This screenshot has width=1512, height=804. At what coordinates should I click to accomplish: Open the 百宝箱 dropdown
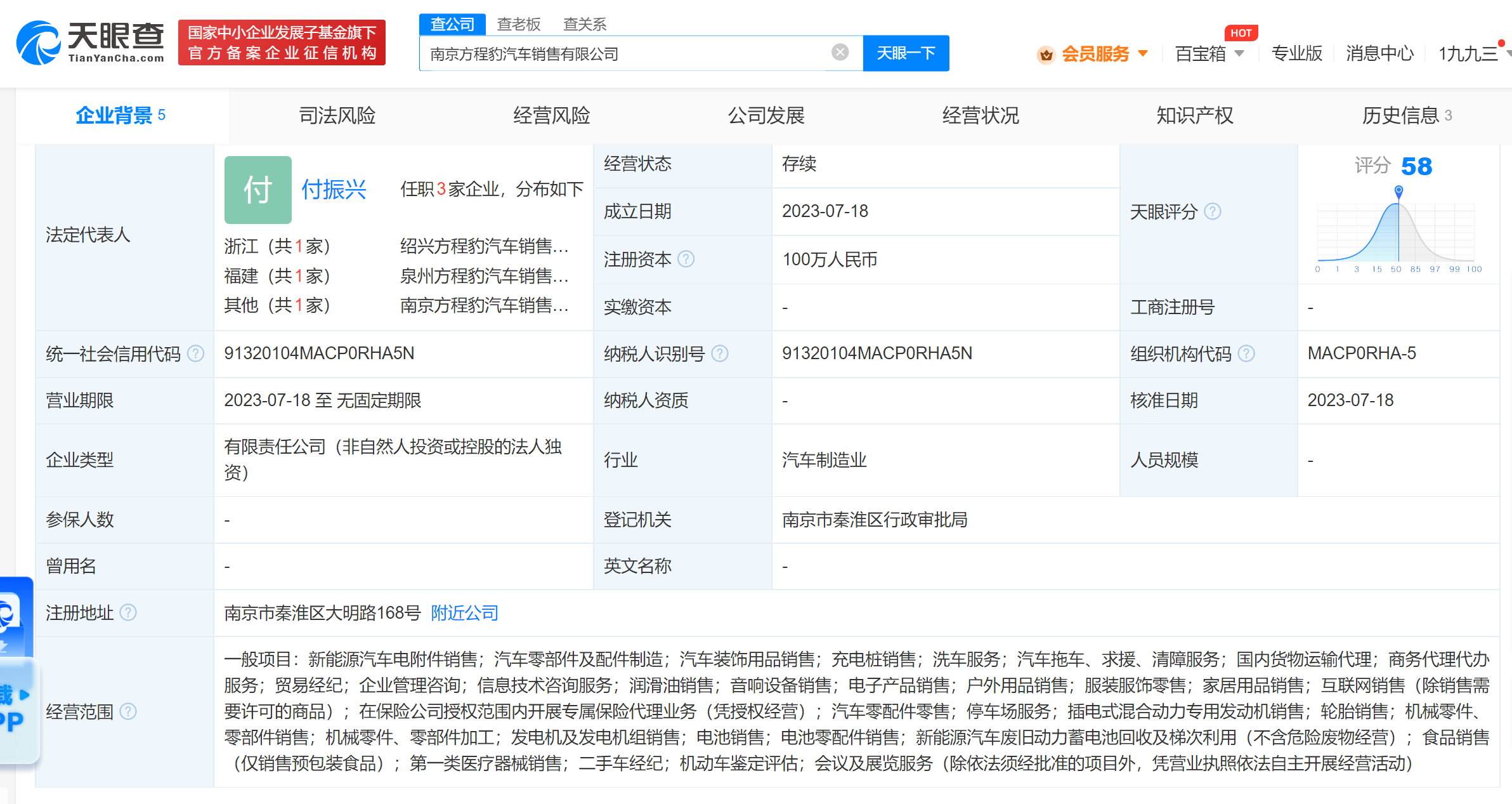[x=1239, y=53]
